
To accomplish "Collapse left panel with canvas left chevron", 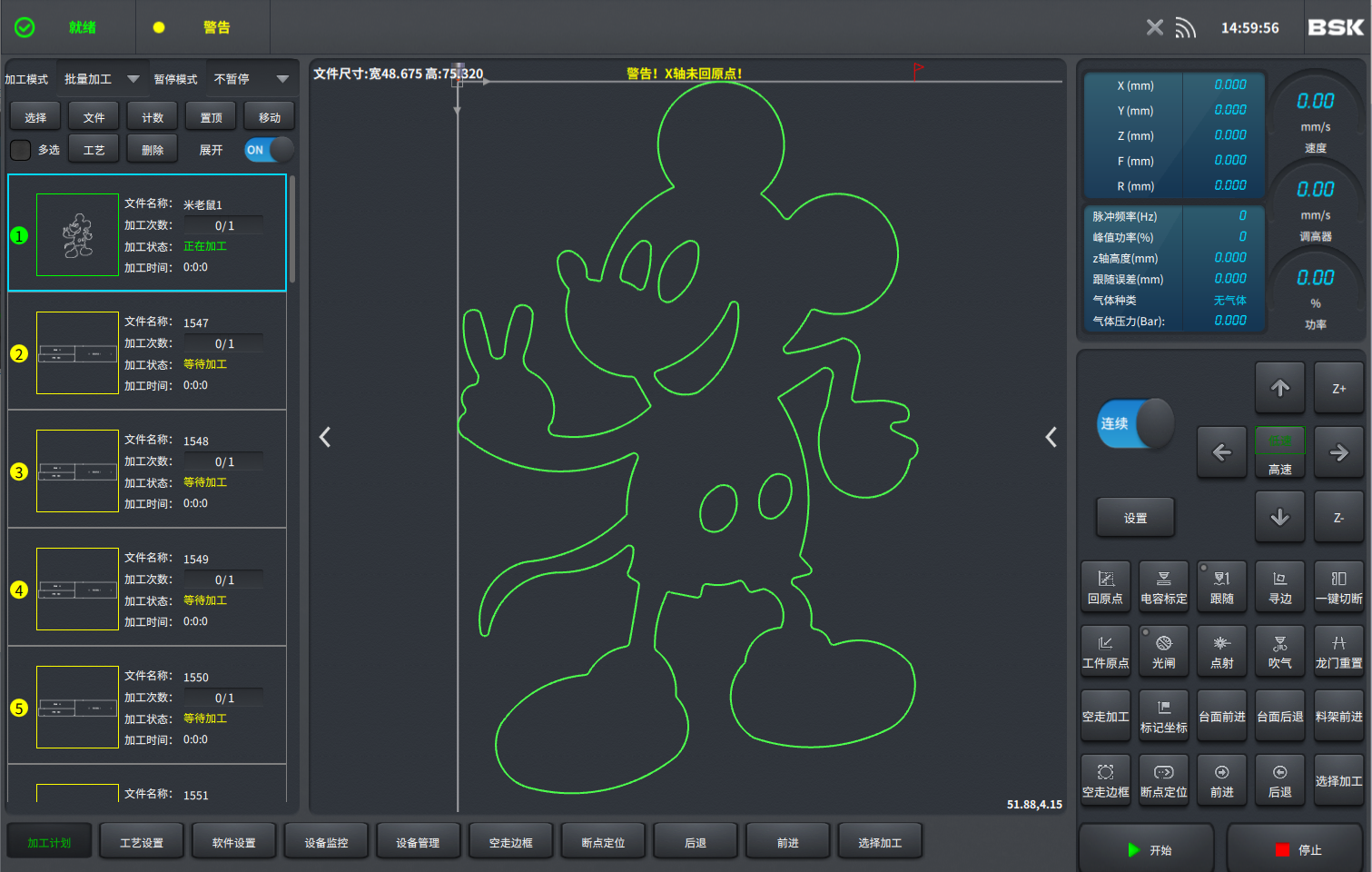I will coord(325,437).
